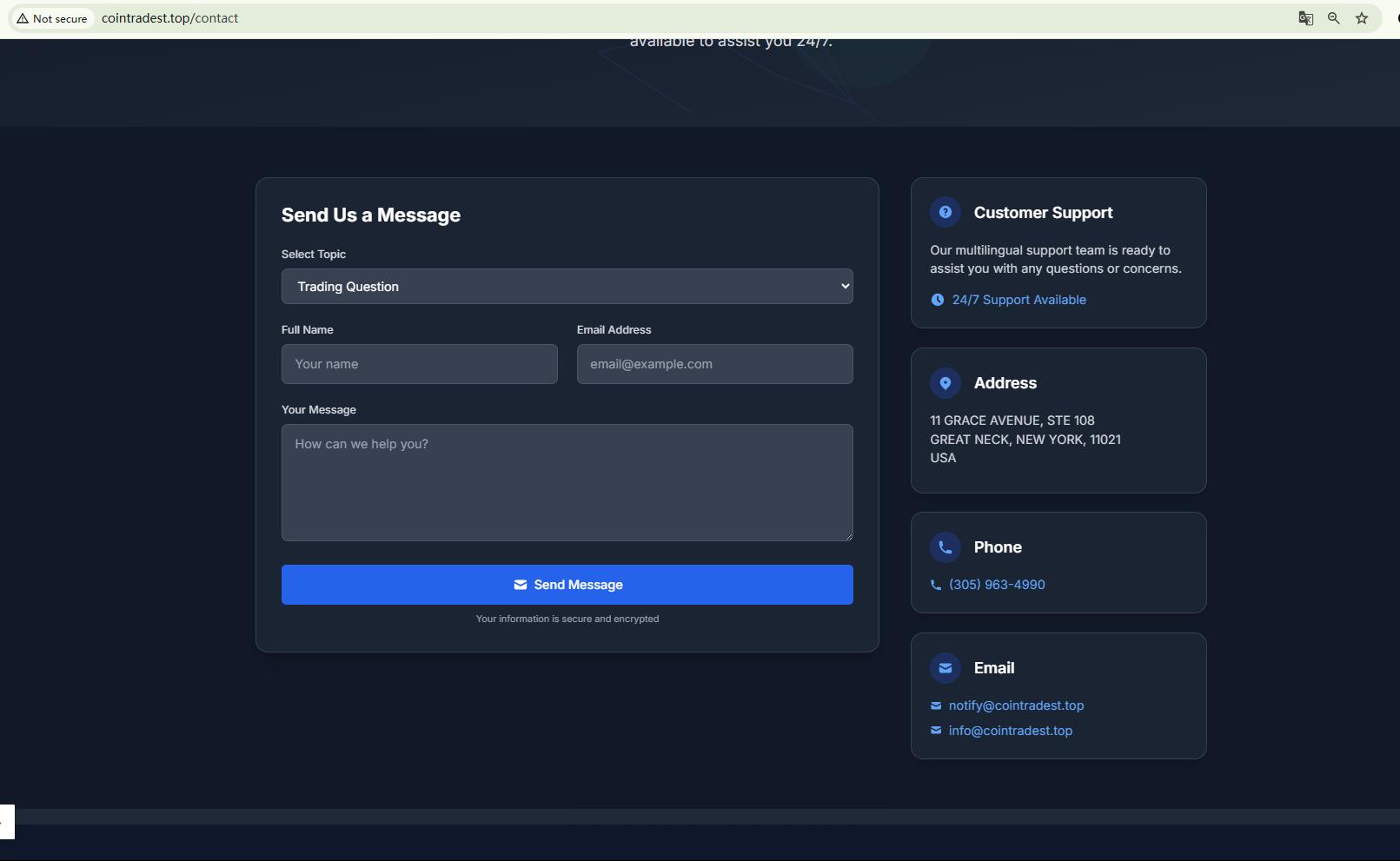Open the notify@cointradest.top email link
The width and height of the screenshot is (1400, 861).
point(1016,705)
